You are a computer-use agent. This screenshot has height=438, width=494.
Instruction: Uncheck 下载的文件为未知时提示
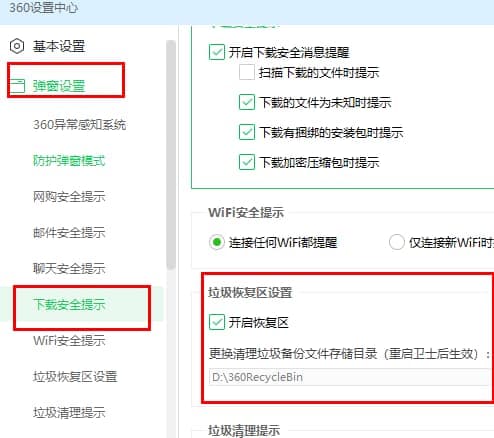point(247,102)
